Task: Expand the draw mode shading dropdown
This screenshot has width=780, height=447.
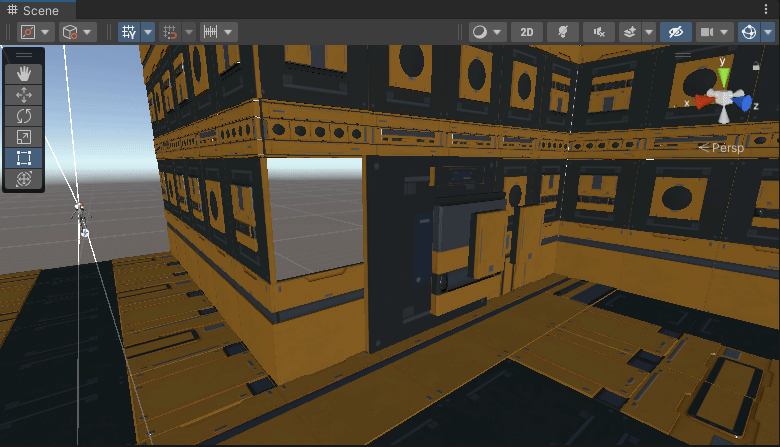Action: click(x=497, y=32)
